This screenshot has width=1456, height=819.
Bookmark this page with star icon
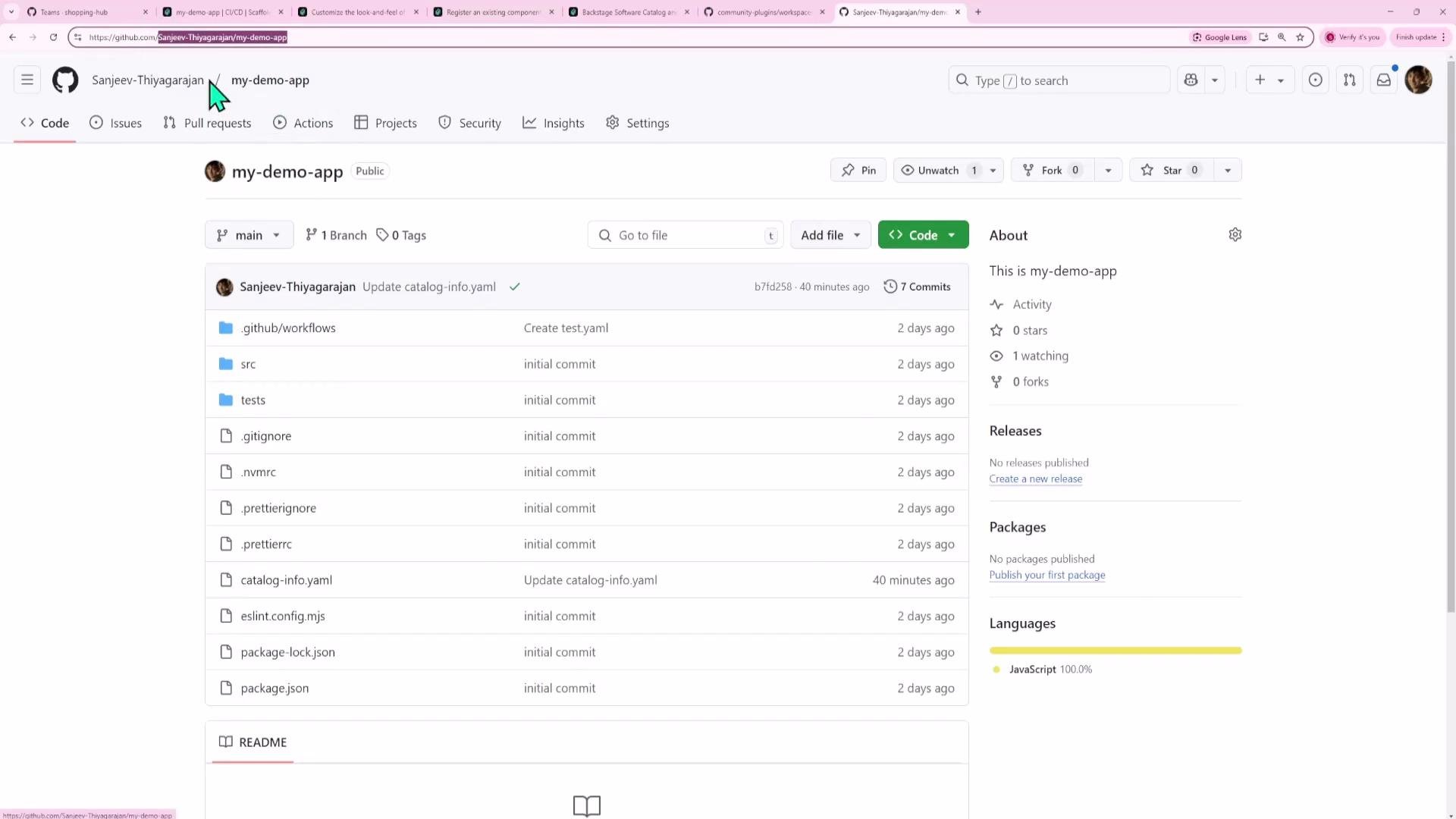pyautogui.click(x=1300, y=37)
